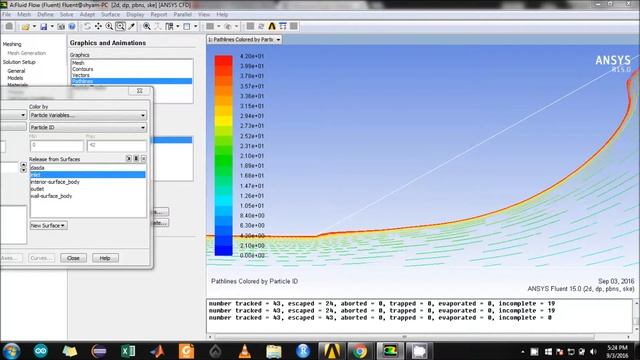Open the Report menu
640x360 pixels.
pos(159,15)
